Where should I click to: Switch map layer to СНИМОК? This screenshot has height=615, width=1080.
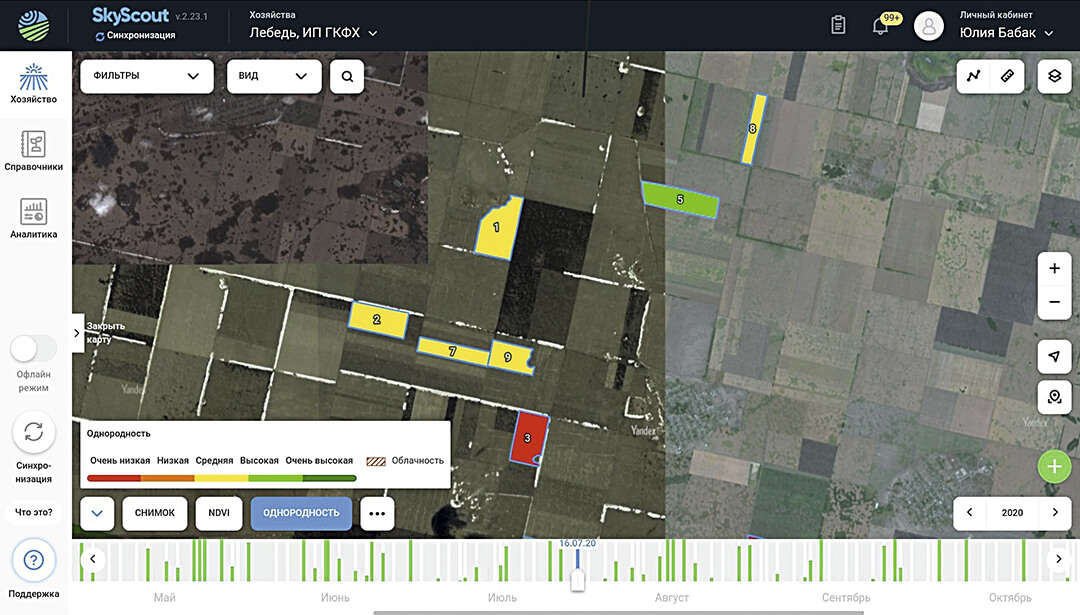[x=155, y=513]
